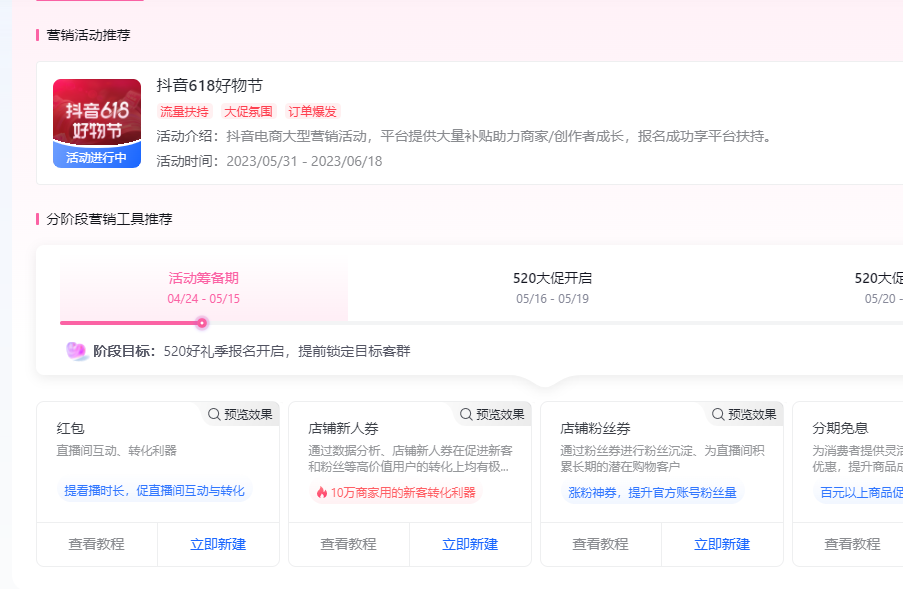Image resolution: width=903 pixels, height=589 pixels.
Task: Click the 05/16 - 05/19 date range
Action: pyautogui.click(x=552, y=299)
